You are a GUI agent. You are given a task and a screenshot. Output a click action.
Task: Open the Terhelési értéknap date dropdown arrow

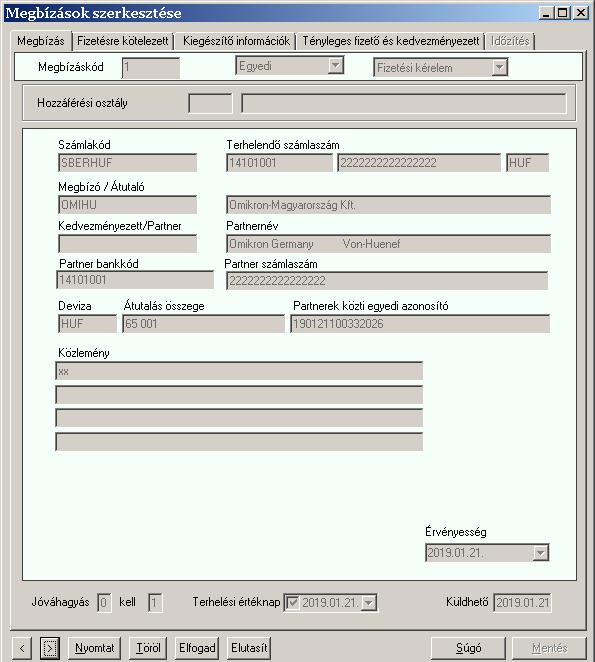(369, 602)
